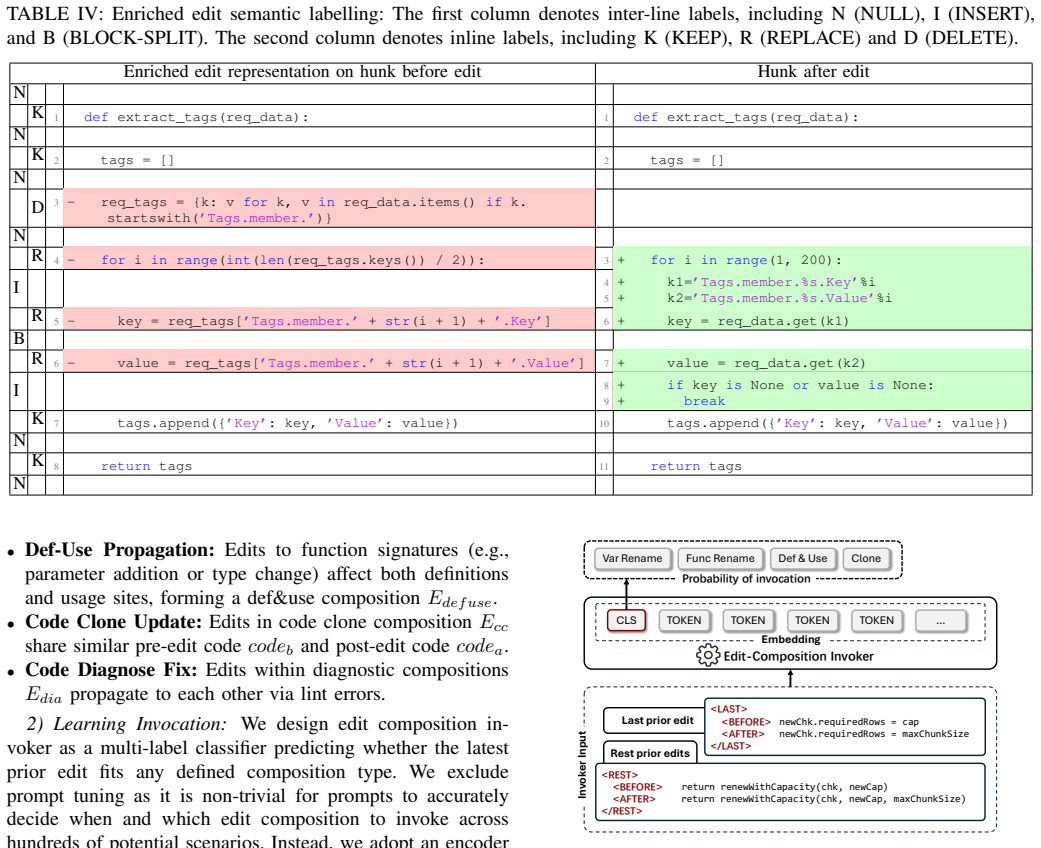Click the 'Probability of invocation' label
Image resolution: width=1041 pixels, height=848 pixels.
pyautogui.click(x=746, y=579)
